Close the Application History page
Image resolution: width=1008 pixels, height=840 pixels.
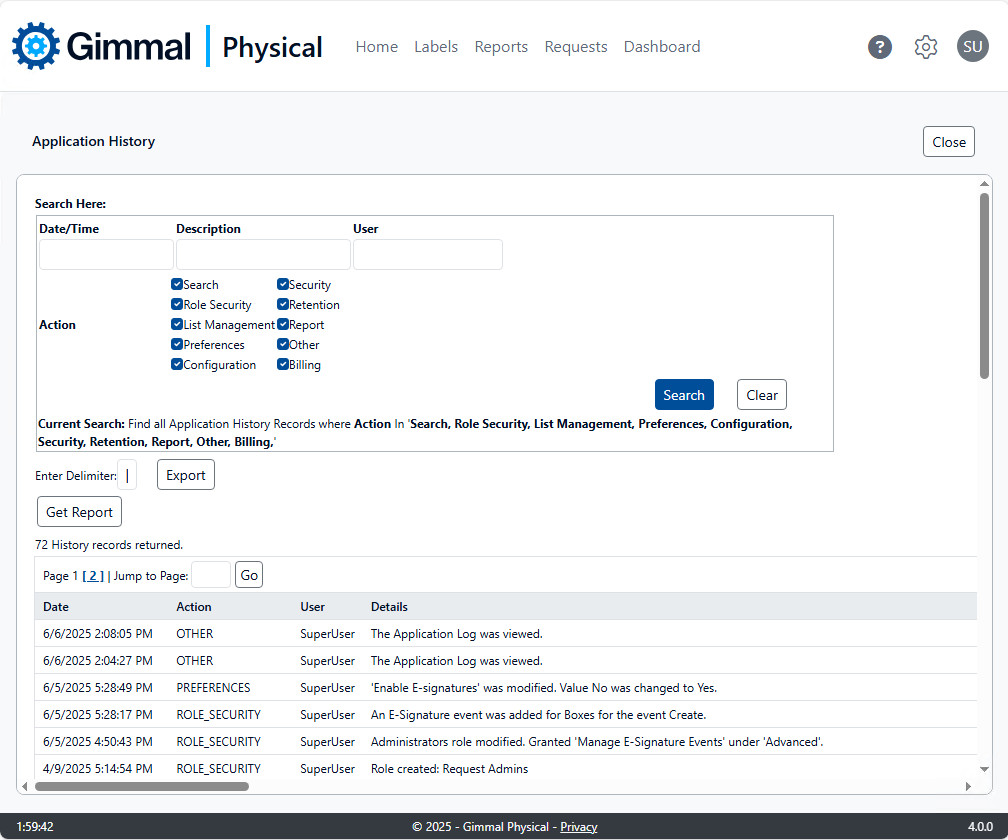[949, 142]
